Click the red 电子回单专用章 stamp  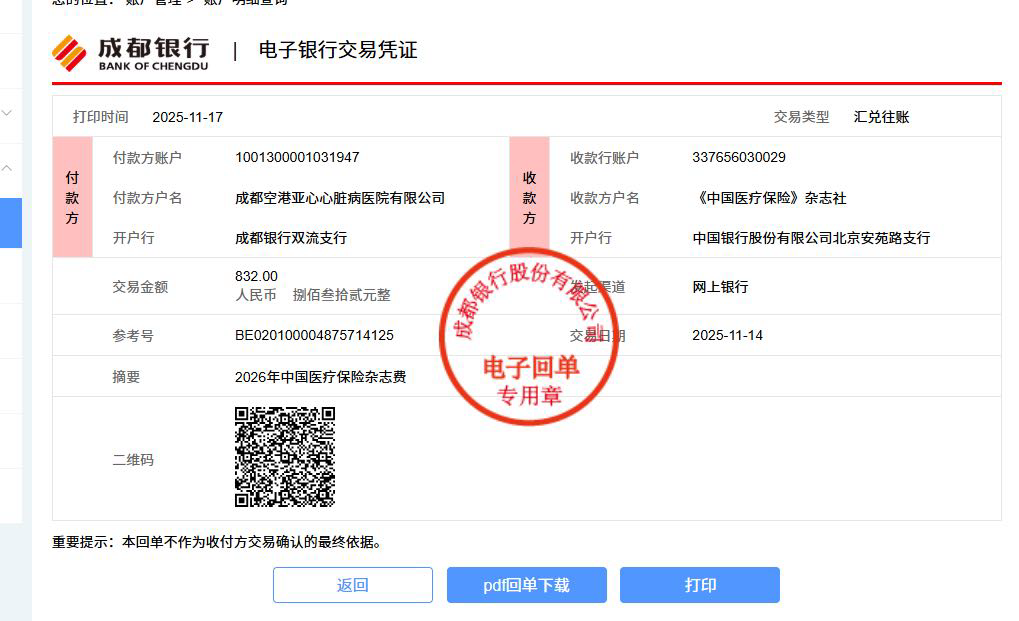point(529,336)
